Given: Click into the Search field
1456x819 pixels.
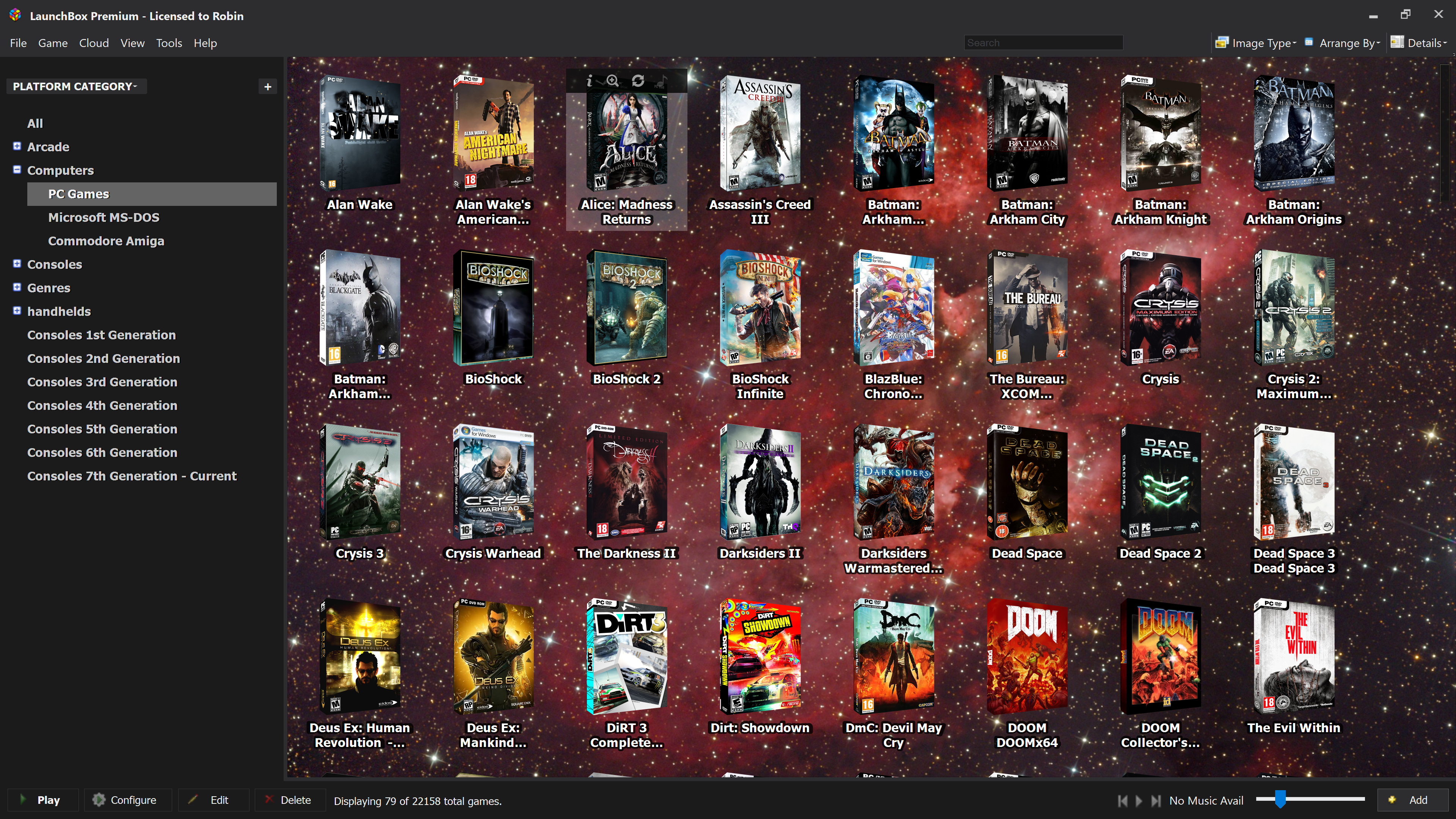Looking at the screenshot, I should 1043,43.
